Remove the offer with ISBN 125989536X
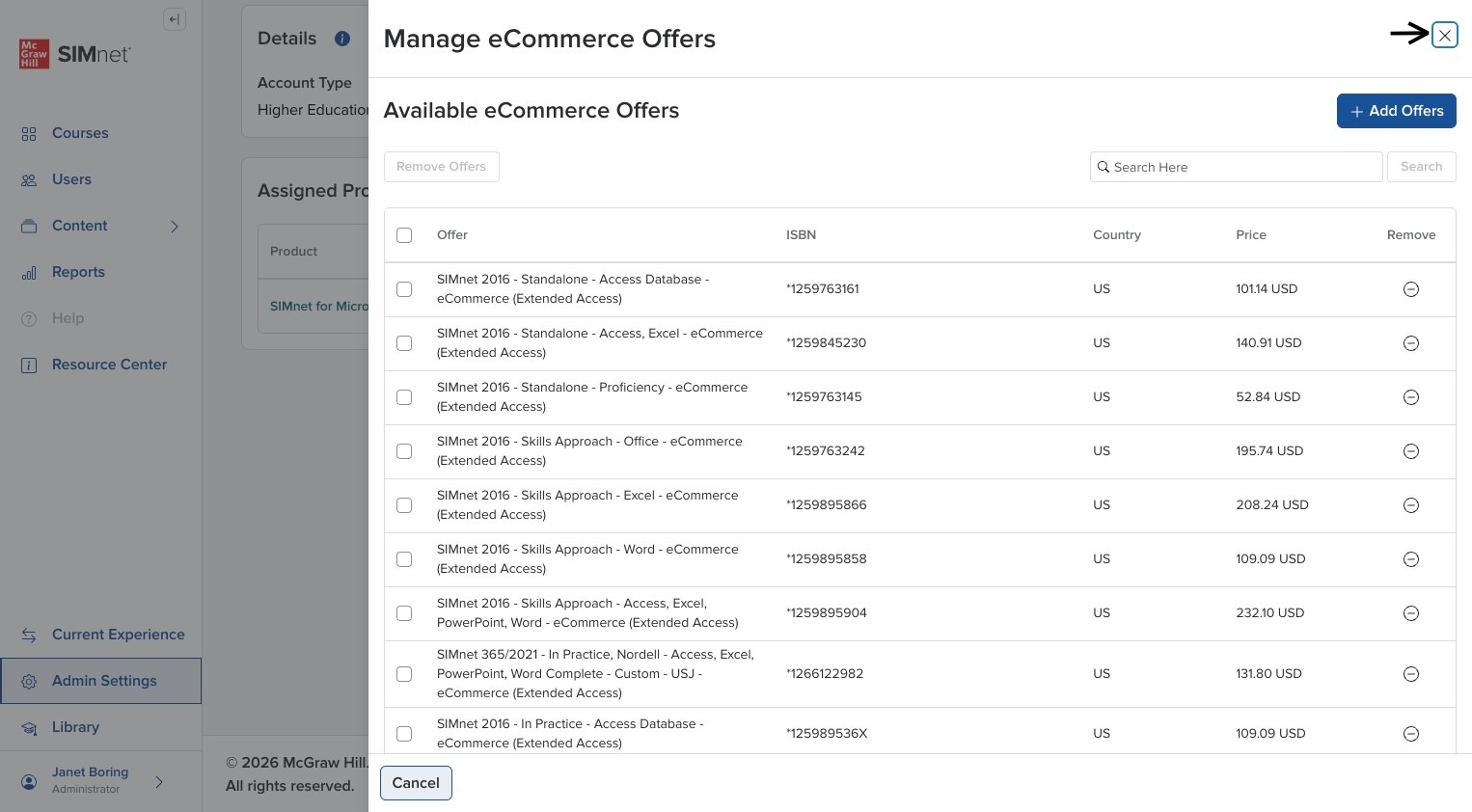The width and height of the screenshot is (1472, 812). pos(1410,734)
